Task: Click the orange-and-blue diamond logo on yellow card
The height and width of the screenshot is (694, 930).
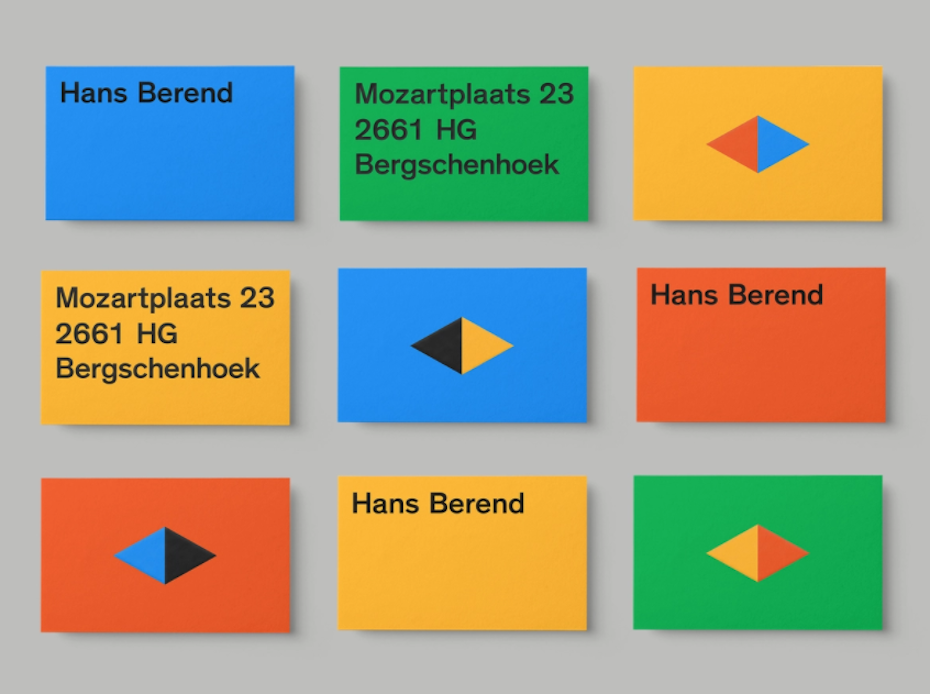Action: [x=757, y=144]
